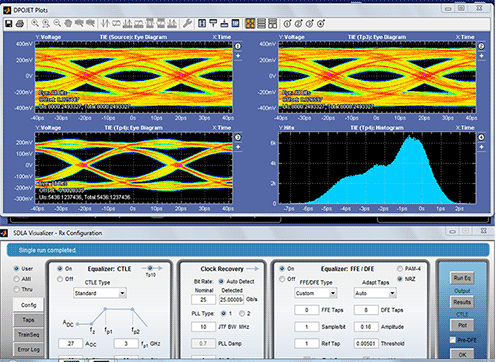
Task: Select the zoom out magnifier tool
Action: point(57,23)
